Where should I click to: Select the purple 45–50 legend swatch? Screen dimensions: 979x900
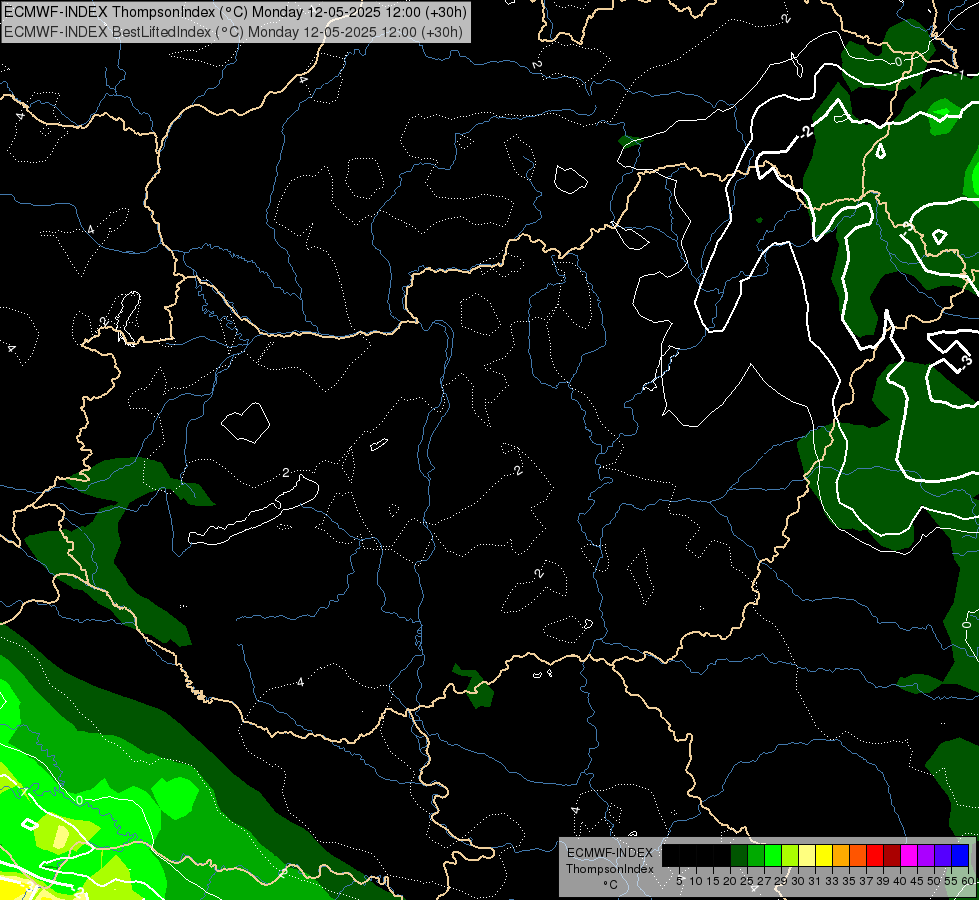click(x=926, y=855)
